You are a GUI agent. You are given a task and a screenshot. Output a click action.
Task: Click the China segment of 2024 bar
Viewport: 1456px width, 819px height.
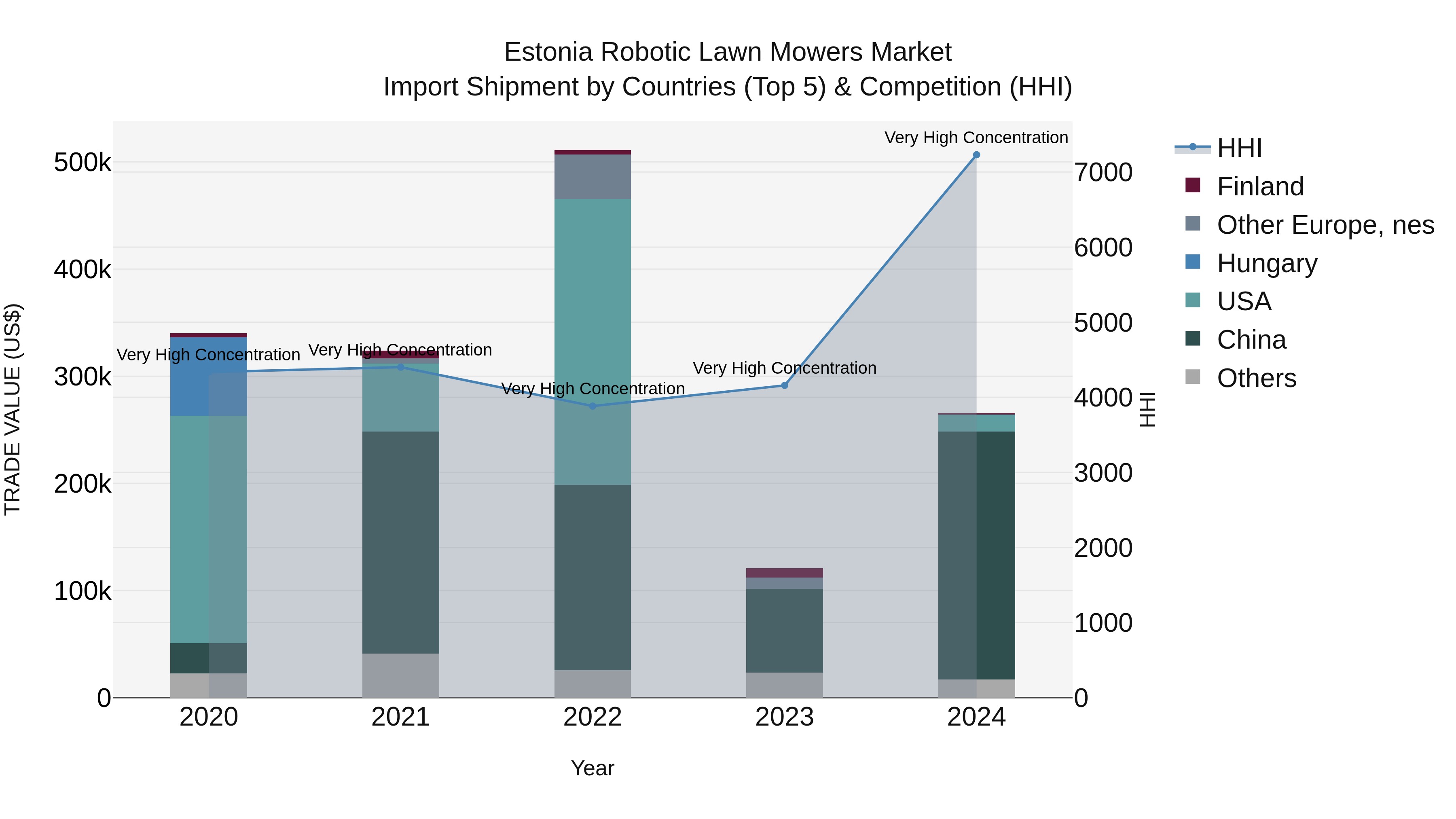click(976, 556)
